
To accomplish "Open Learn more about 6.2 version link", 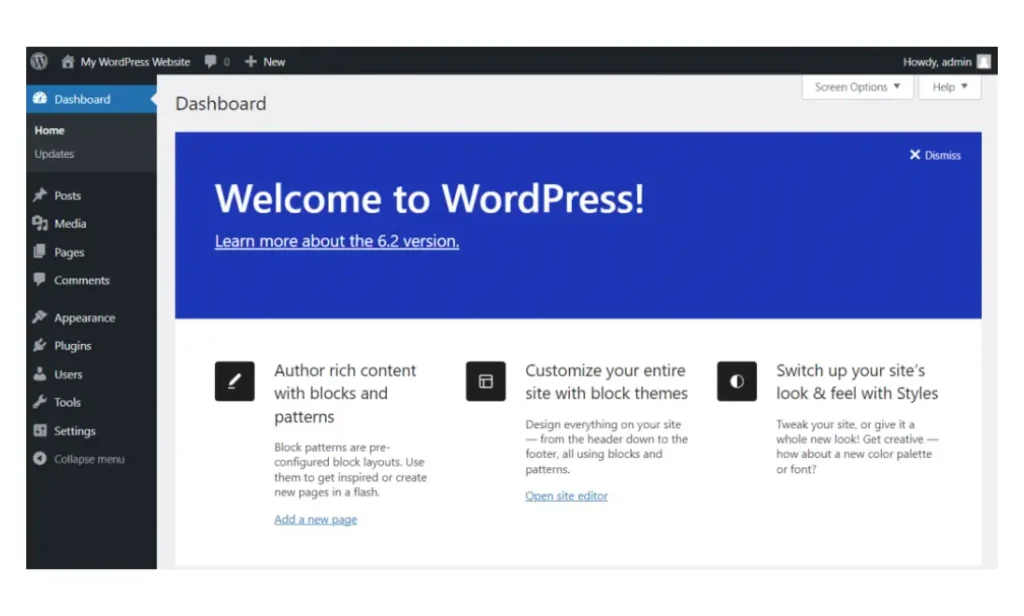I will [x=337, y=241].
